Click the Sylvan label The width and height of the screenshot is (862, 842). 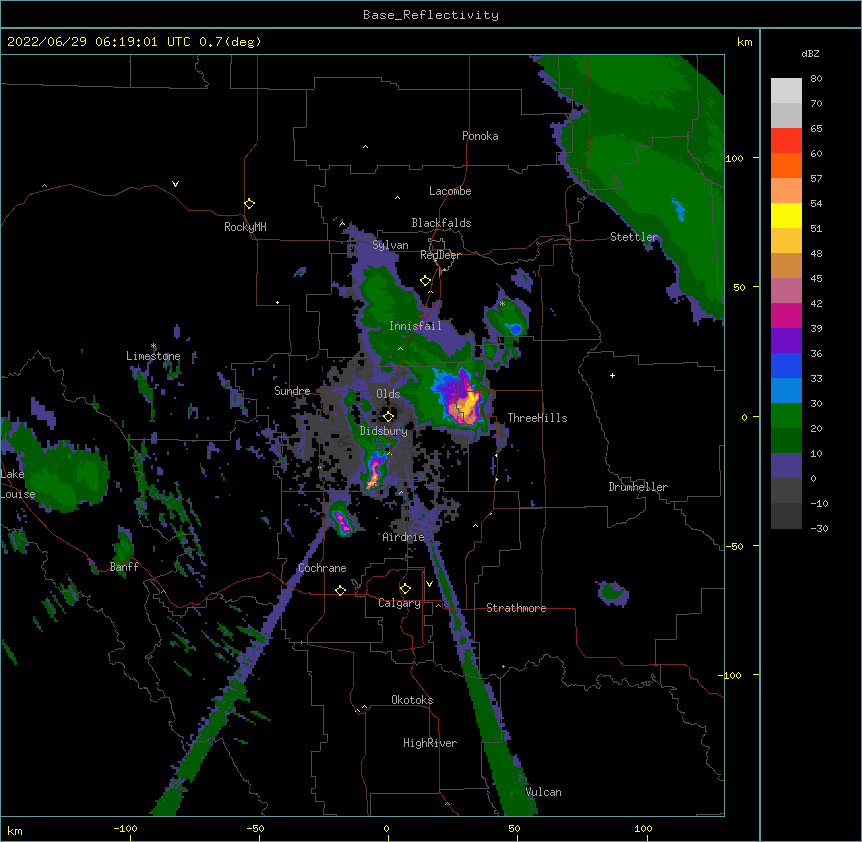pos(390,245)
